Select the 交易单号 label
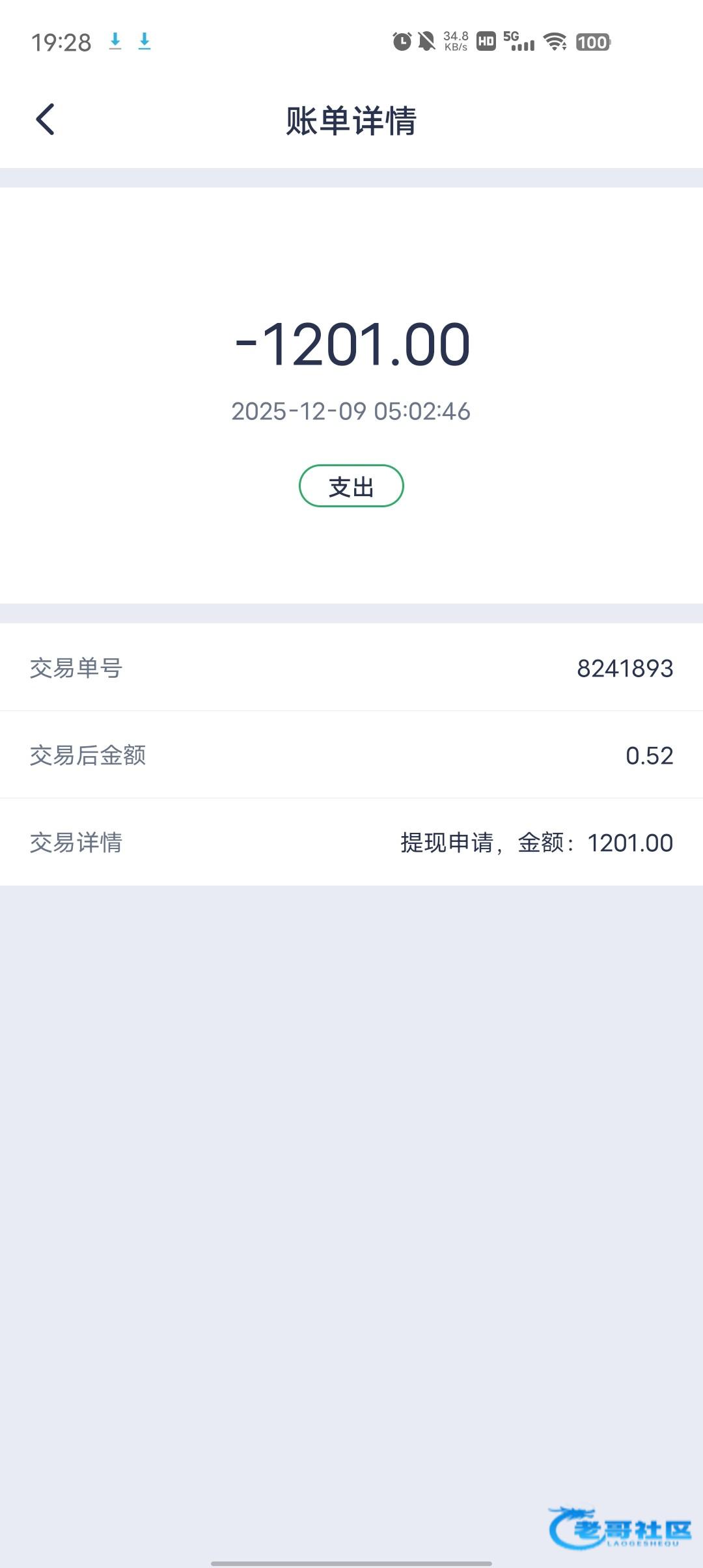The image size is (703, 1568). pyautogui.click(x=76, y=668)
